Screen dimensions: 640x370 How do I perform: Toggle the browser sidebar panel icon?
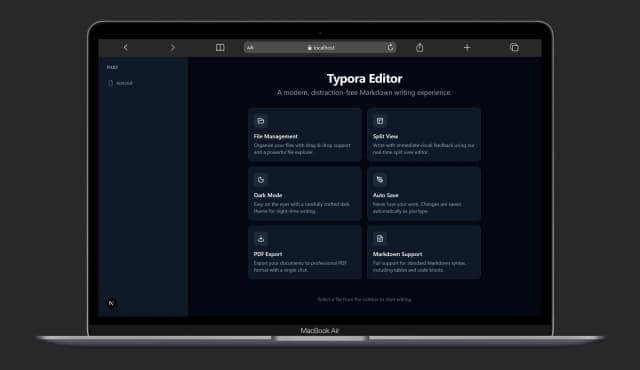pyautogui.click(x=220, y=48)
